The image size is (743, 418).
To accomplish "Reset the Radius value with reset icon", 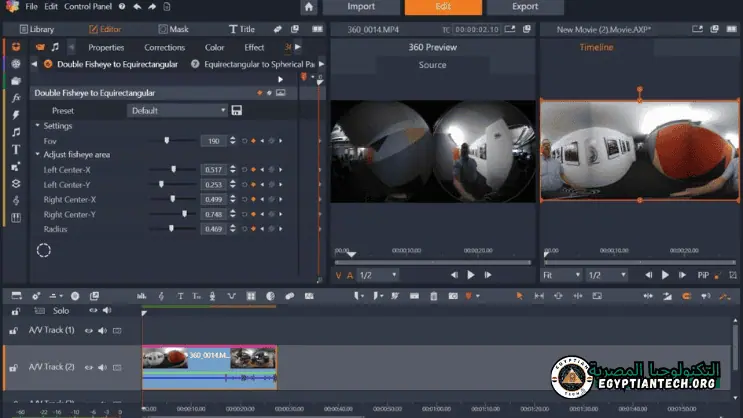I will pos(245,229).
